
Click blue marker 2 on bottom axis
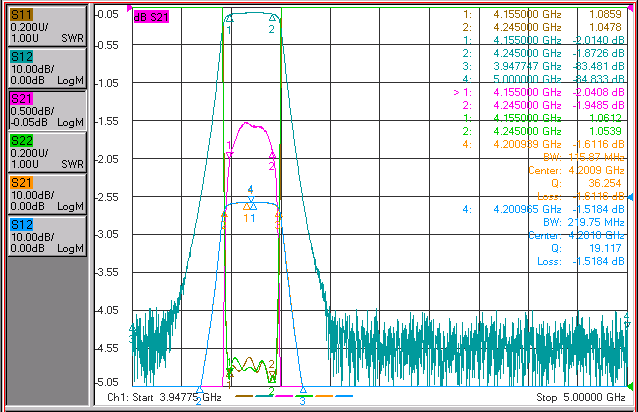[199, 390]
